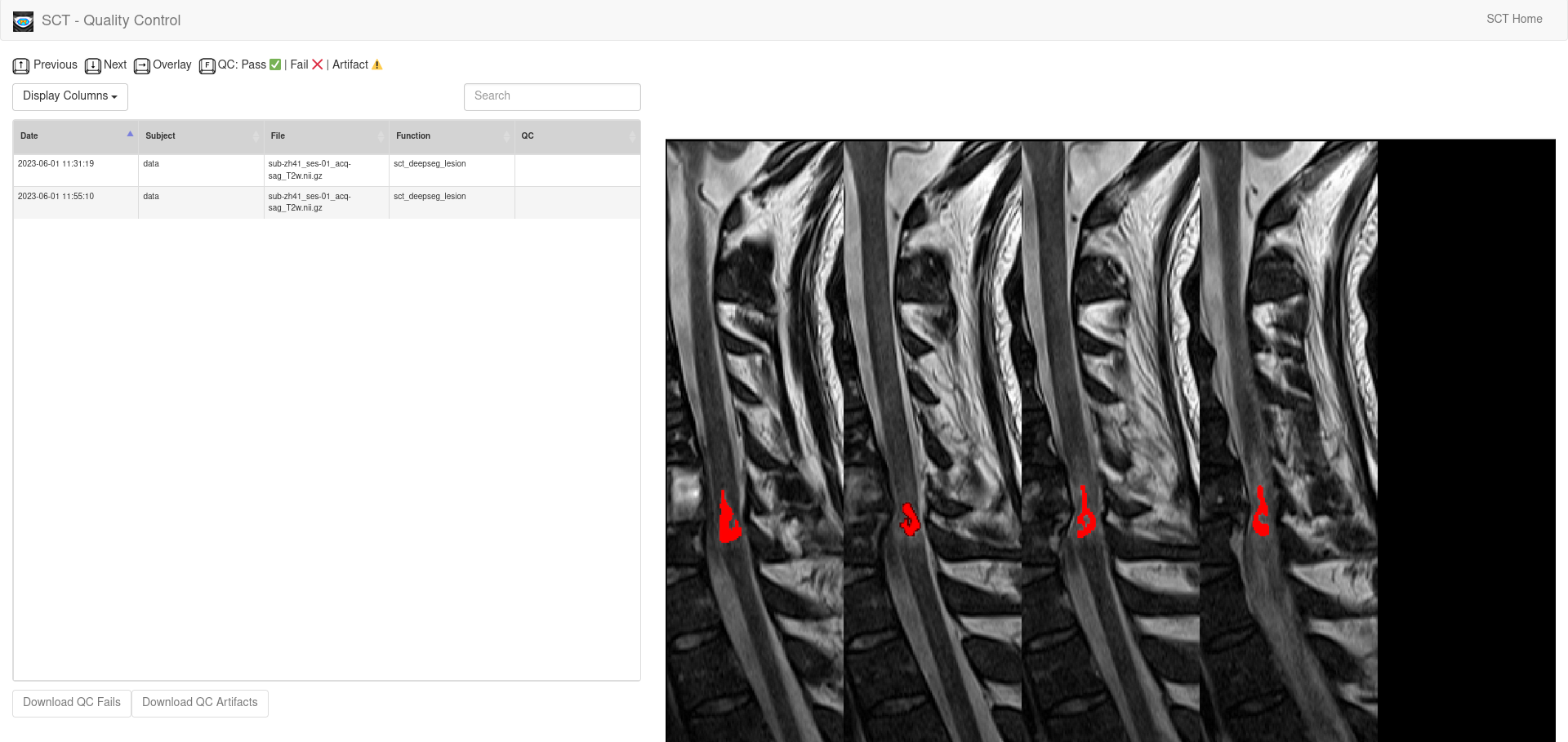The image size is (1568, 742).
Task: Click the sort caret on the QC column
Action: 633,136
